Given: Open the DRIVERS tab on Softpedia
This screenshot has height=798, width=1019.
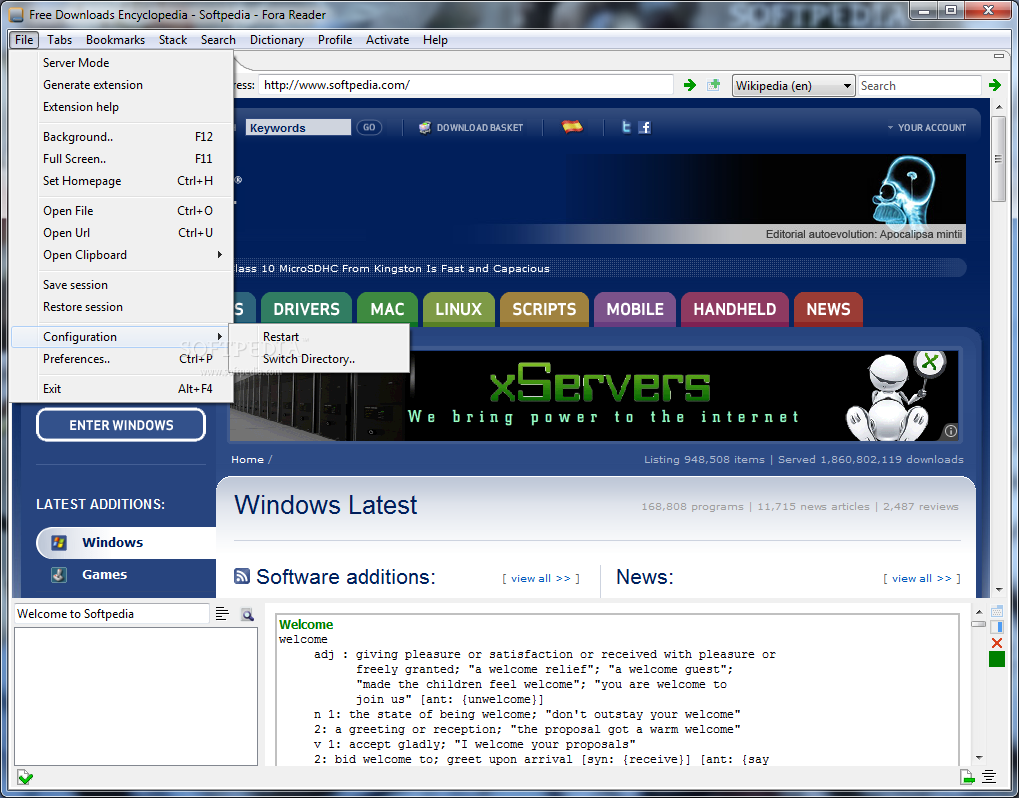Looking at the screenshot, I should [306, 309].
